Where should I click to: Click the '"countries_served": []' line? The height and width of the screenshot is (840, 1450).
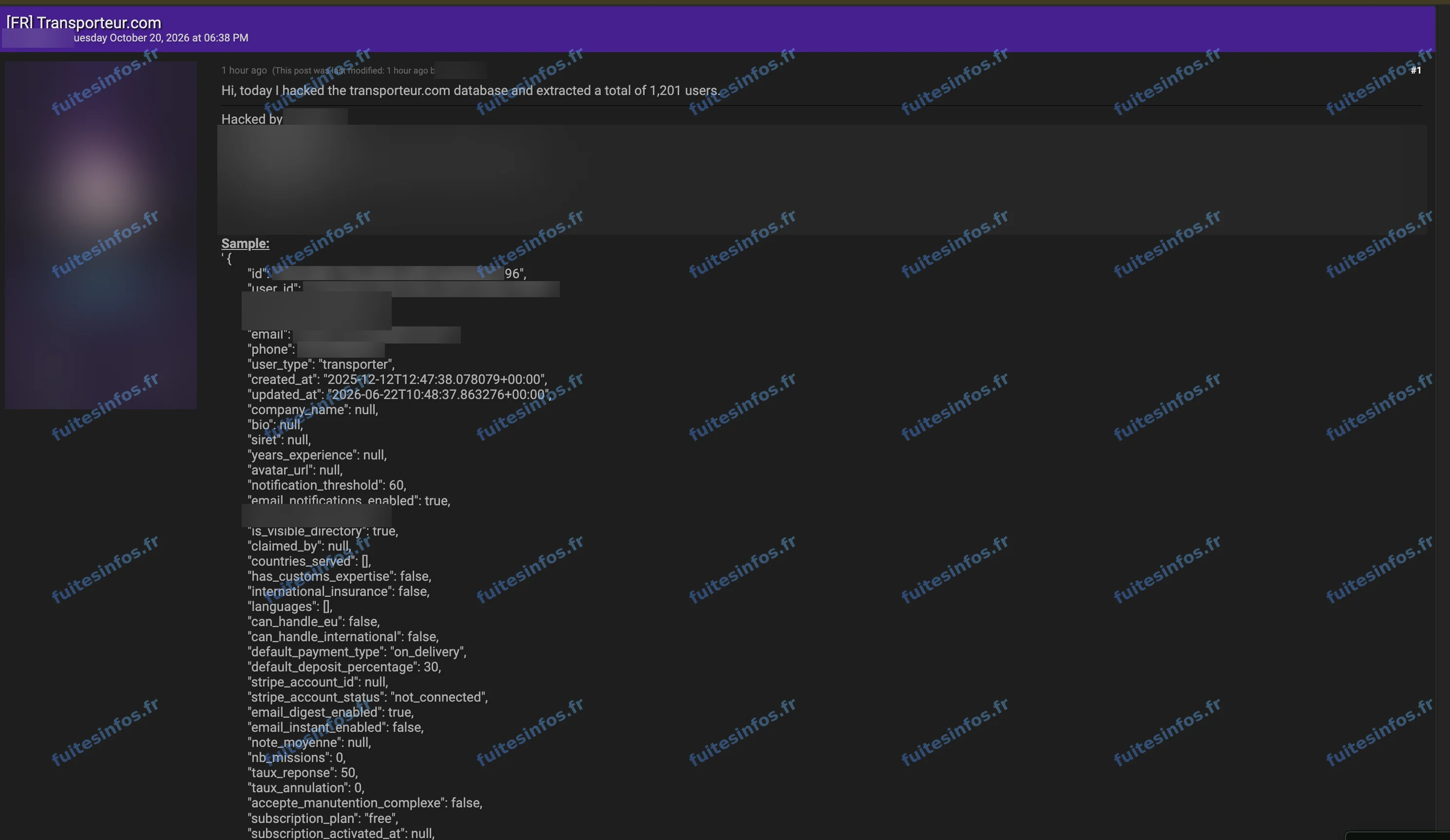309,561
